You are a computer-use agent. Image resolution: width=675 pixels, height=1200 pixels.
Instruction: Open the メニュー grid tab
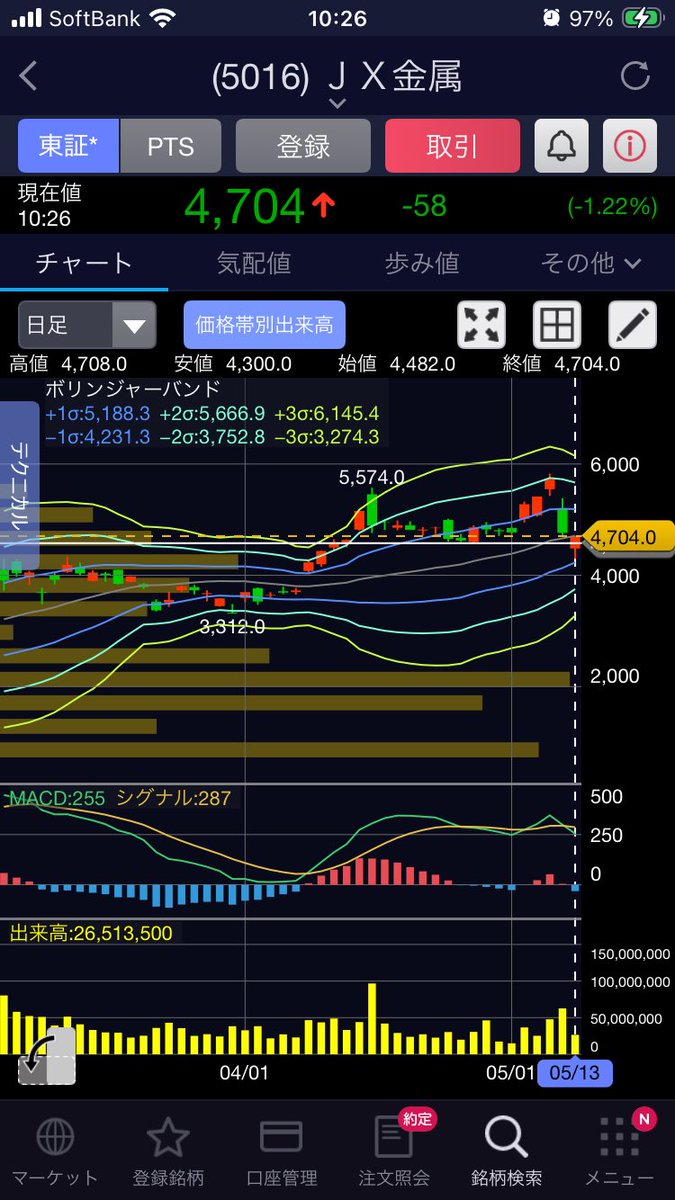pyautogui.click(x=619, y=1152)
